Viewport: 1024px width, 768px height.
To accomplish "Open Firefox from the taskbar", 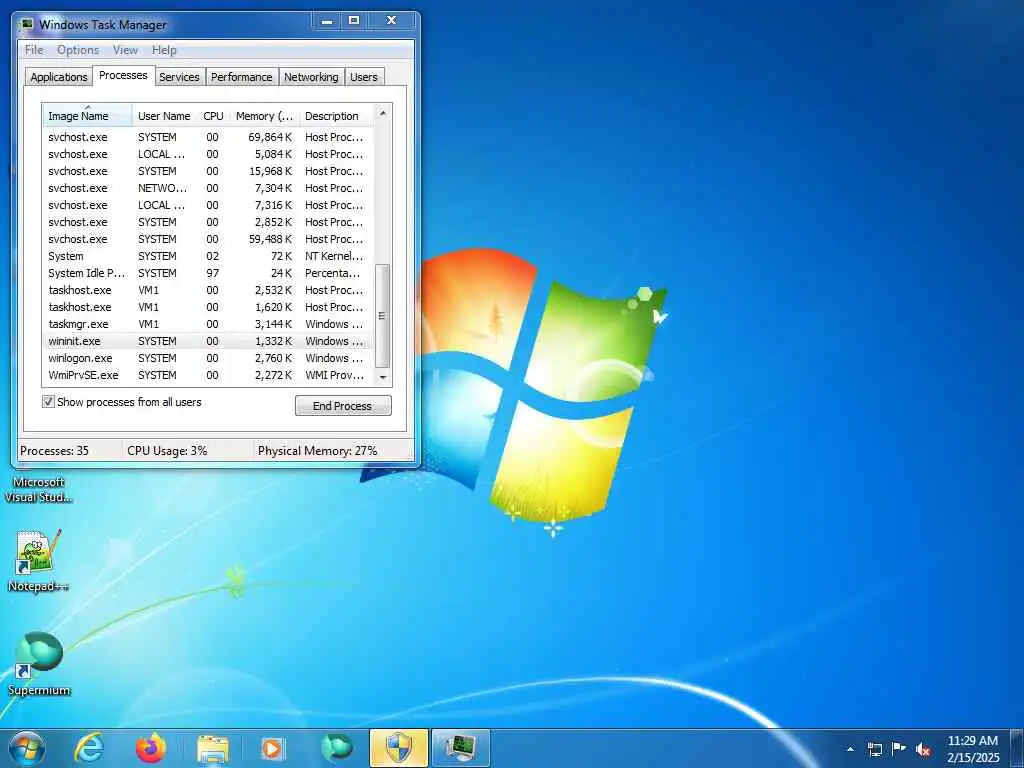I will tap(151, 748).
